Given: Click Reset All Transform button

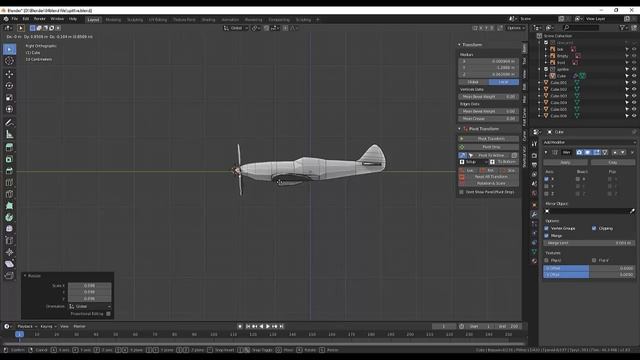Looking at the screenshot, I should [491, 177].
